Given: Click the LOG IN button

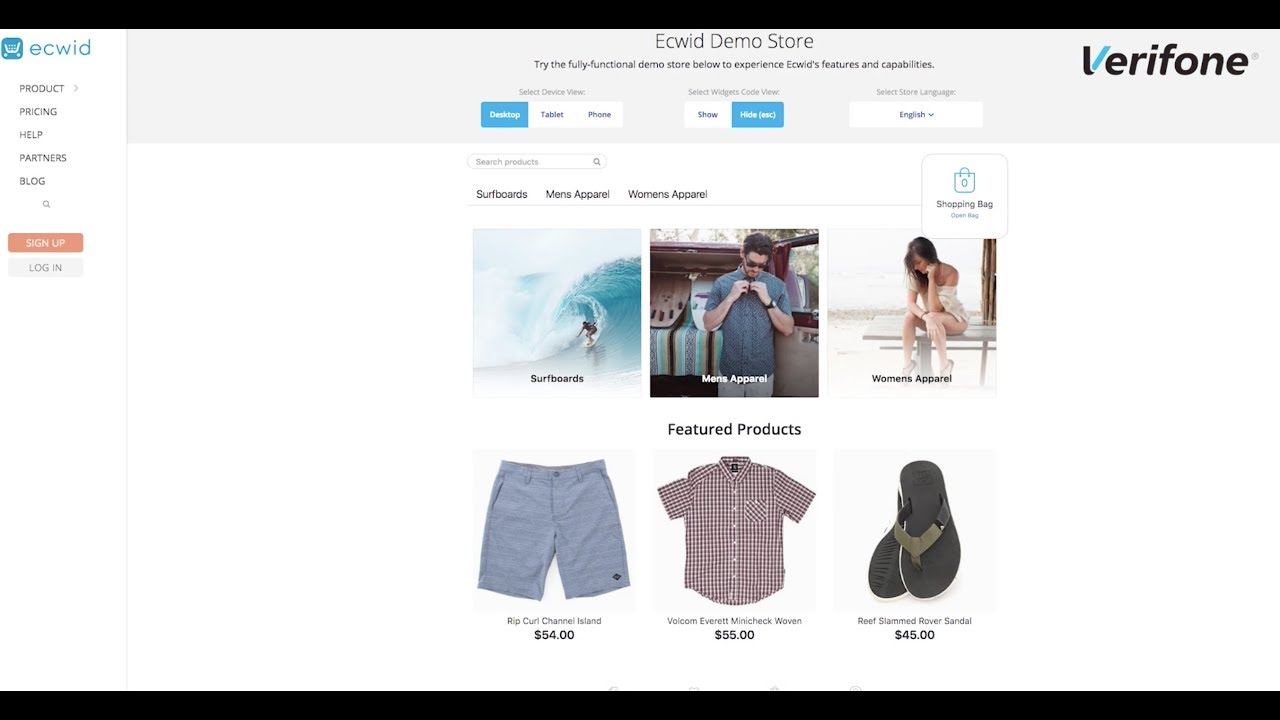Looking at the screenshot, I should (x=45, y=268).
